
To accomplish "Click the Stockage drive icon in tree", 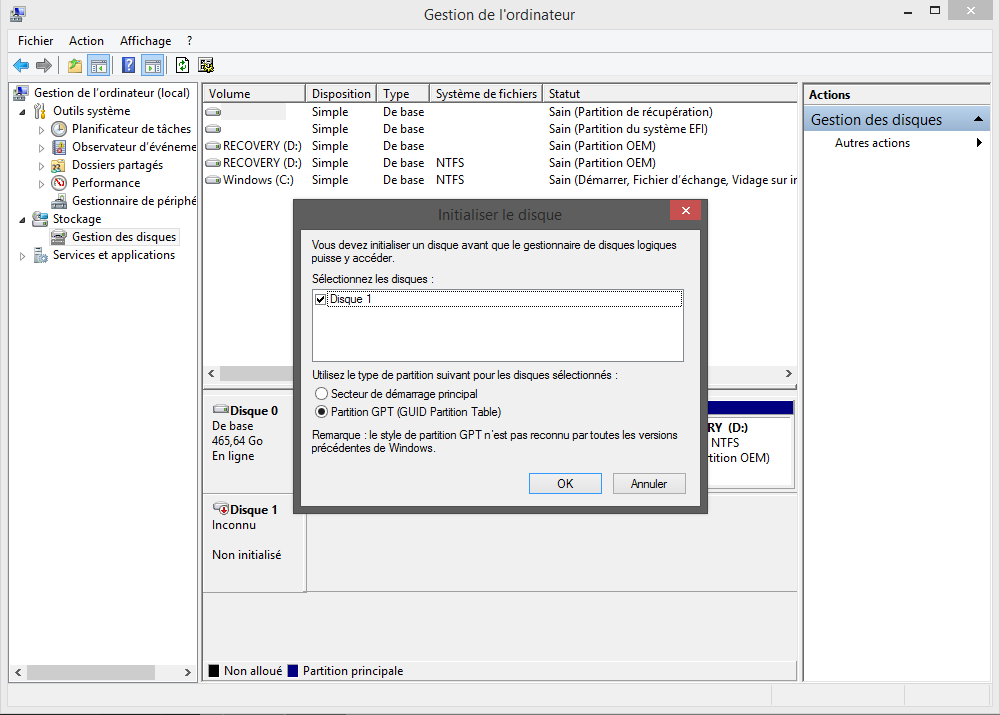I will (40, 219).
